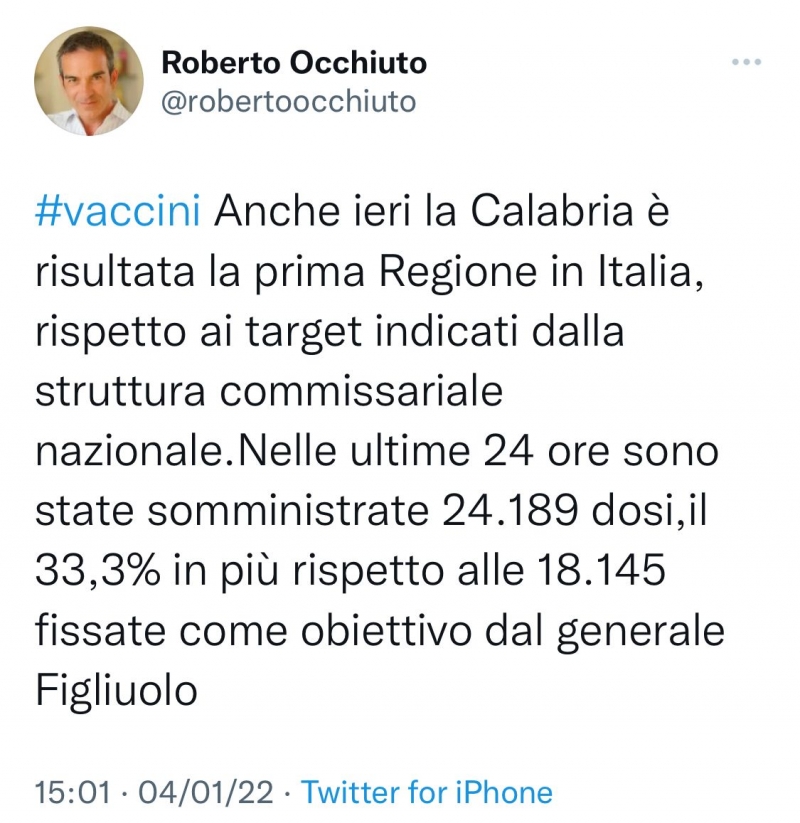800x823 pixels.
Task: Select the 04/01/22 date
Action: click(x=206, y=792)
